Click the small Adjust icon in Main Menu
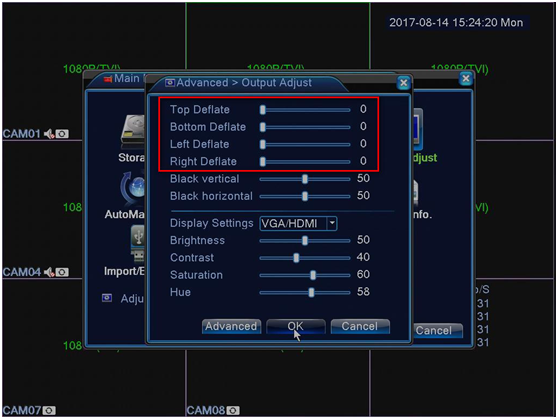The width and height of the screenshot is (558, 419). click(107, 298)
